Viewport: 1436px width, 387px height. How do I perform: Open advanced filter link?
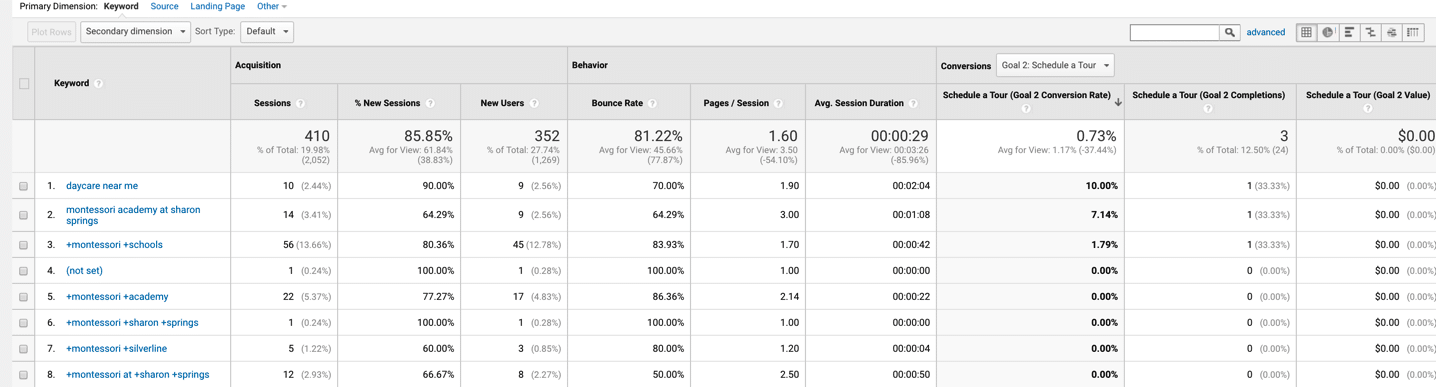tap(1265, 32)
